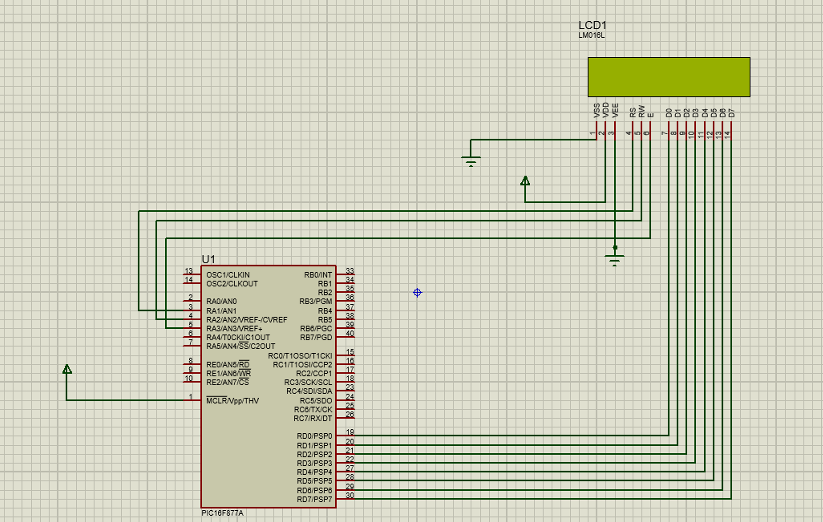This screenshot has width=823, height=522.
Task: Click the VEE pin label on LCD1
Action: click(616, 110)
